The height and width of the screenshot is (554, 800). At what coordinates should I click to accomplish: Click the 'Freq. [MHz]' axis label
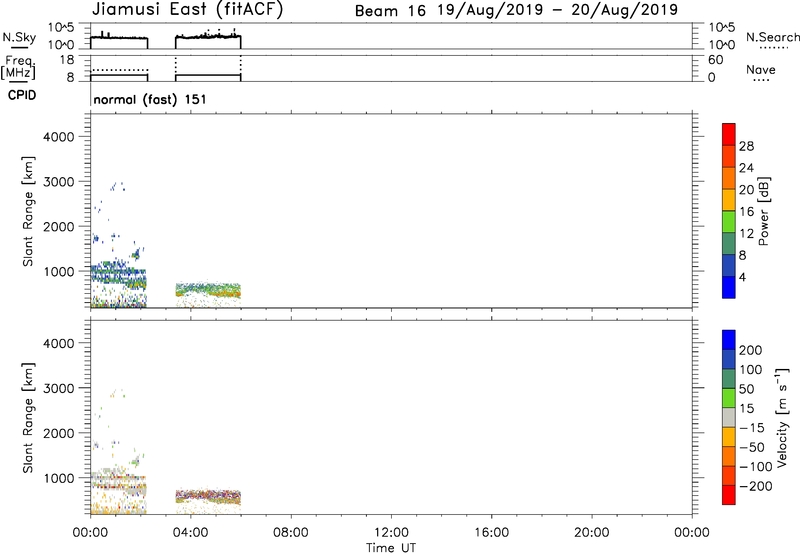pyautogui.click(x=18, y=67)
